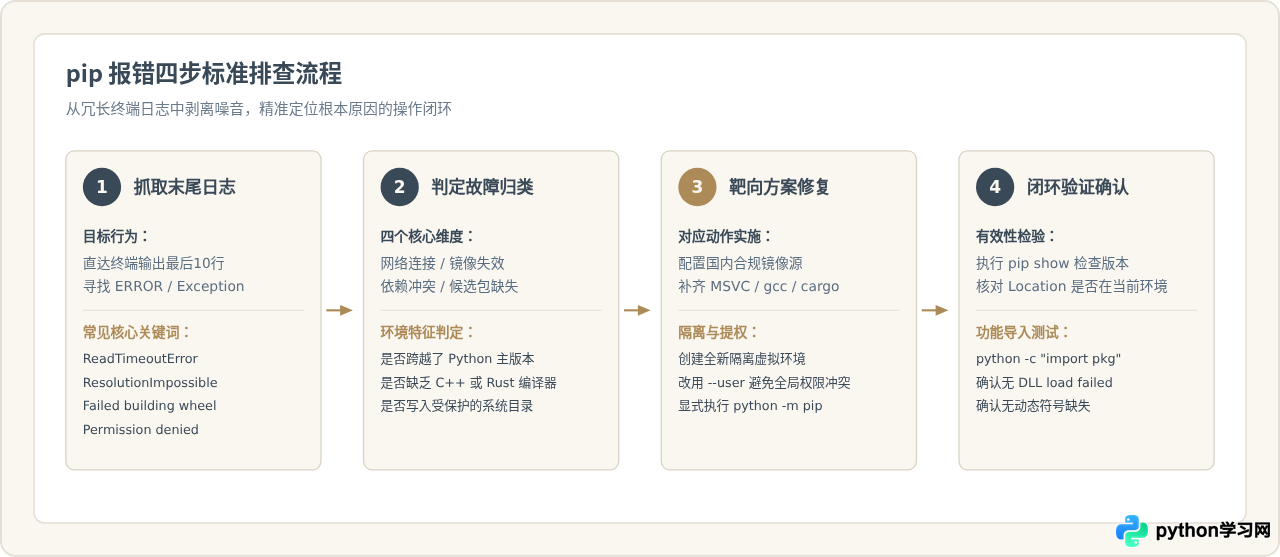Click the label "功能导入测试："
Screen dimensions: 1280x557
pos(1024,332)
